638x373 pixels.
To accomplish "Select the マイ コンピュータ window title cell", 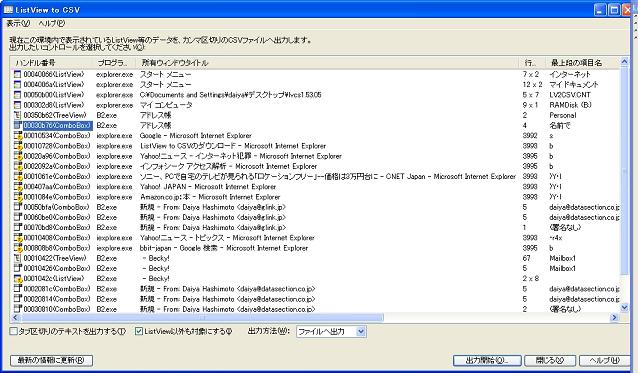I will (166, 105).
